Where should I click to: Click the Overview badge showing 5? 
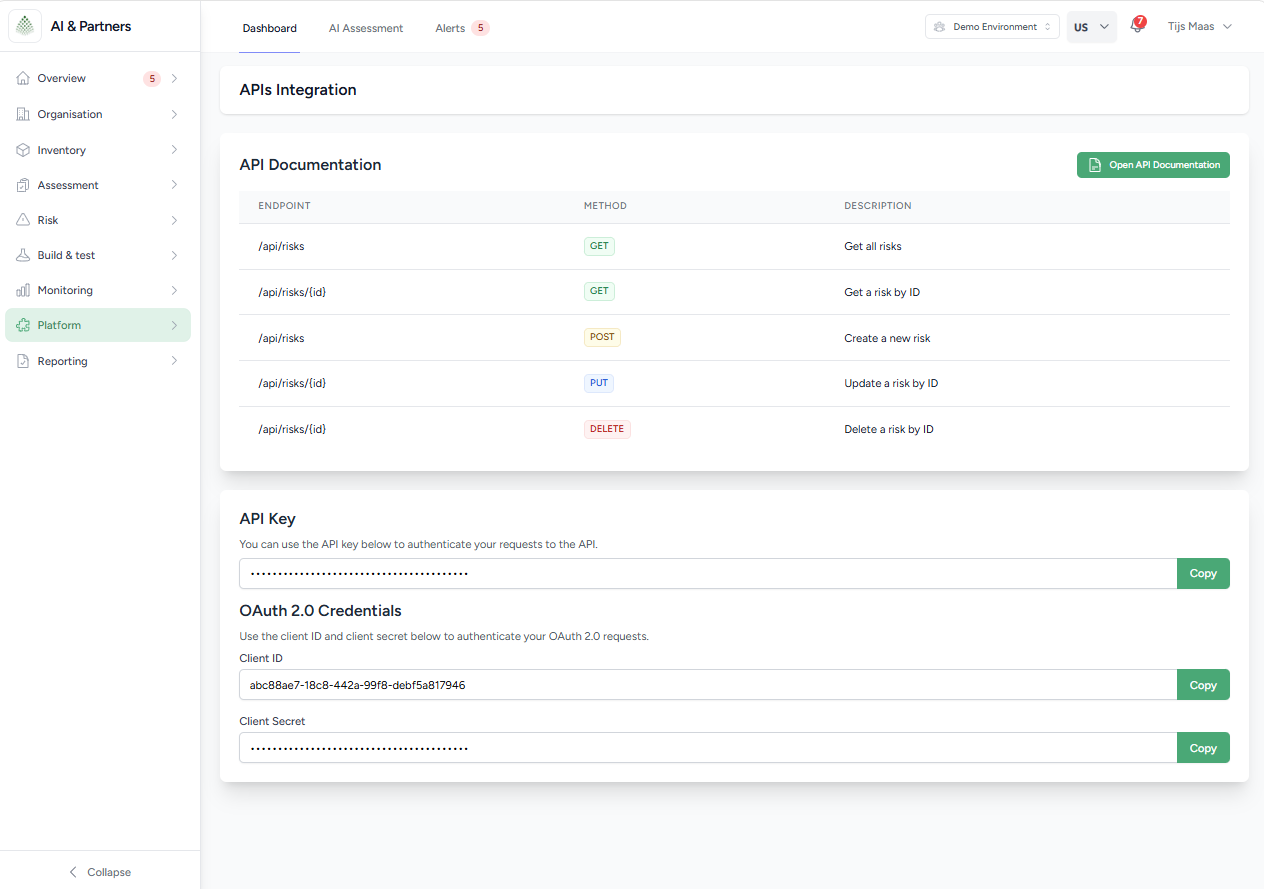pos(152,78)
